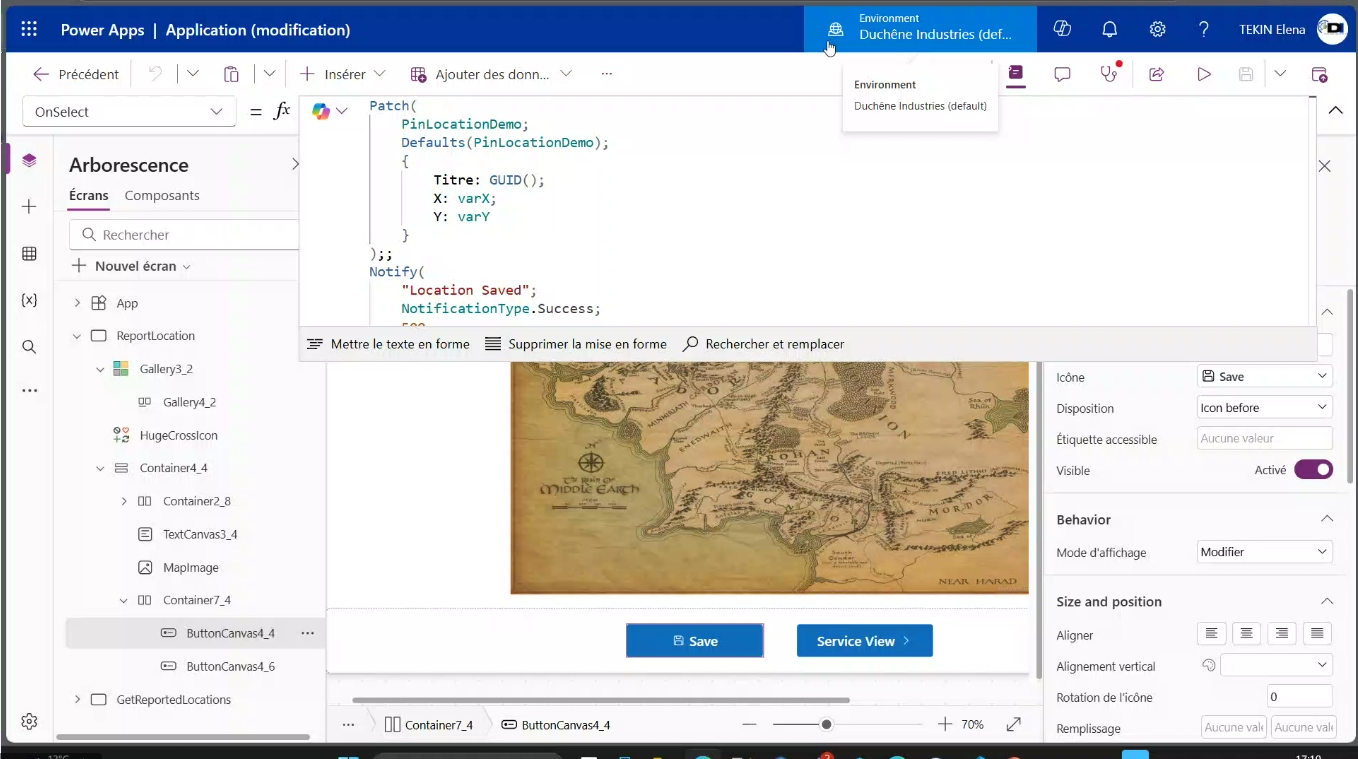
Task: Open the app launcher waffle icon
Action: pos(29,30)
